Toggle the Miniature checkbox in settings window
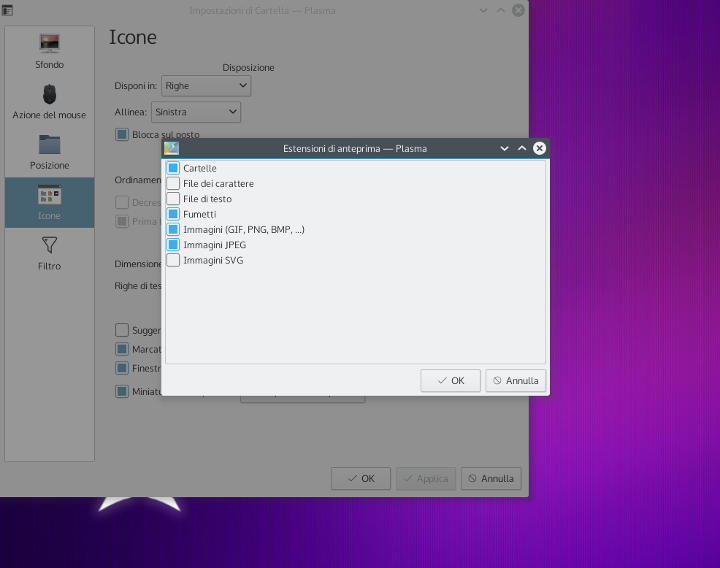Viewport: 720px width, 568px height. (x=122, y=391)
